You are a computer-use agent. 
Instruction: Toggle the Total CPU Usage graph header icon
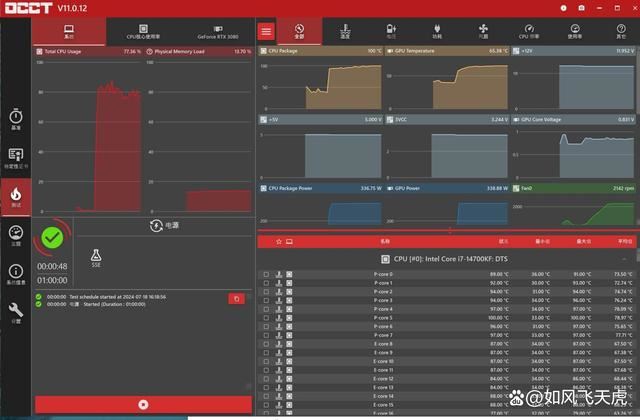click(x=39, y=50)
